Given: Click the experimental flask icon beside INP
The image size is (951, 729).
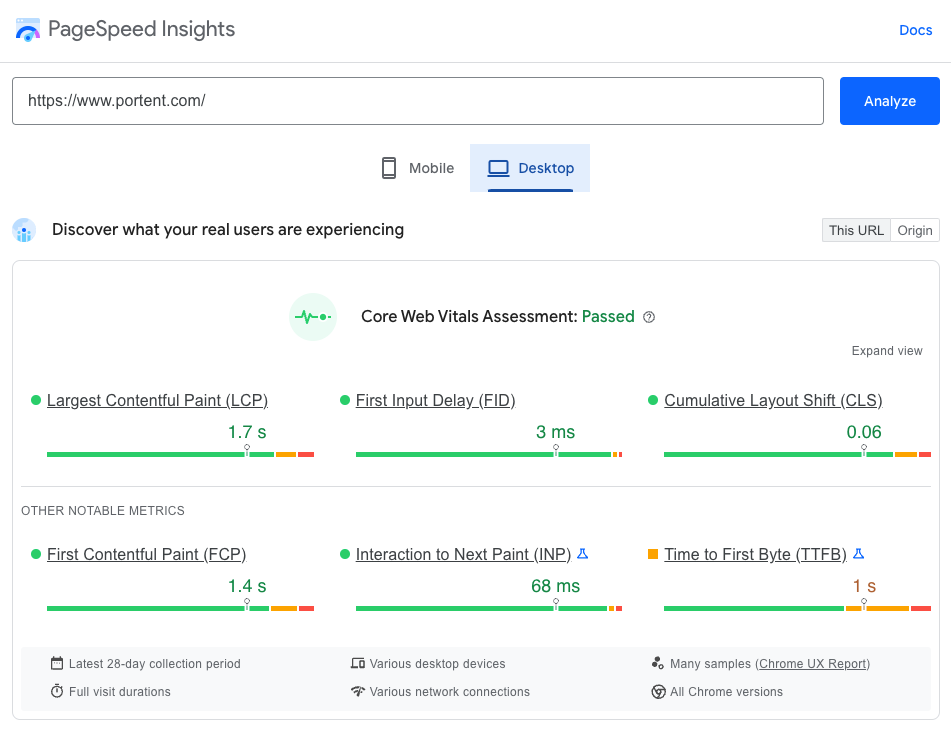Looking at the screenshot, I should [582, 554].
